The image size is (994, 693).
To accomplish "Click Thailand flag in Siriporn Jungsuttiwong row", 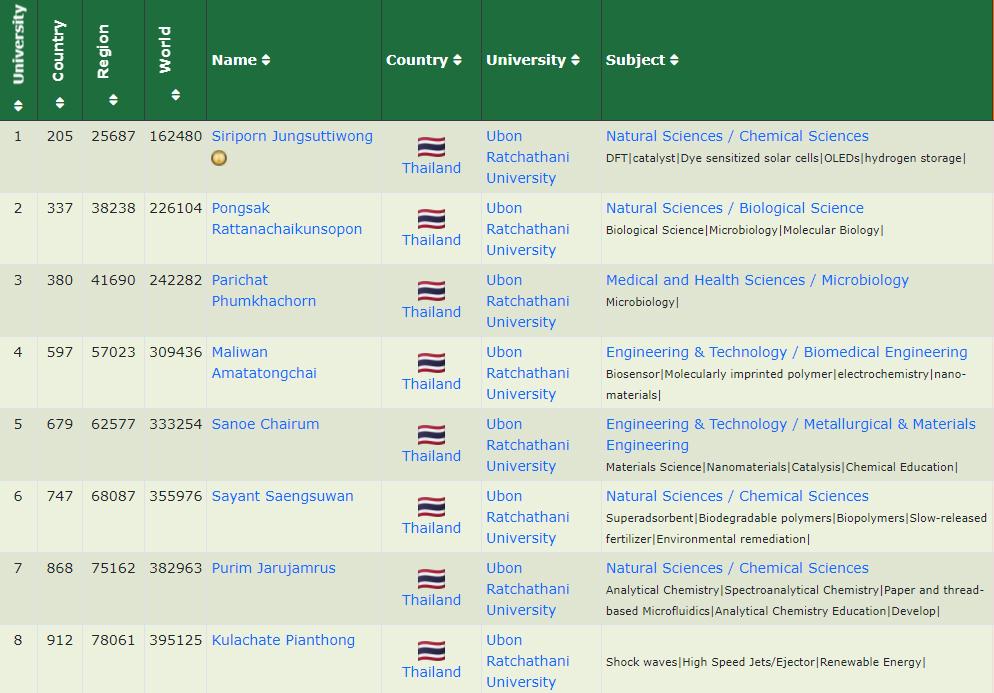I will click(431, 147).
